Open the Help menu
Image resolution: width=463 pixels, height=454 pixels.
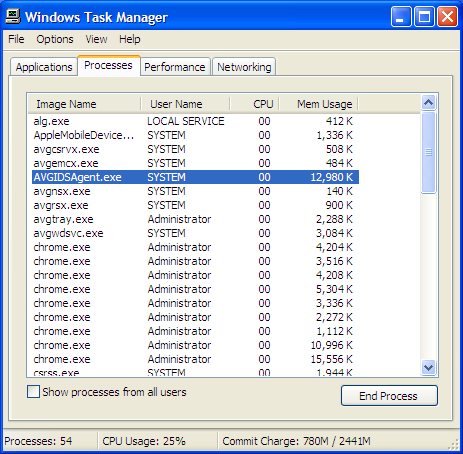point(130,39)
